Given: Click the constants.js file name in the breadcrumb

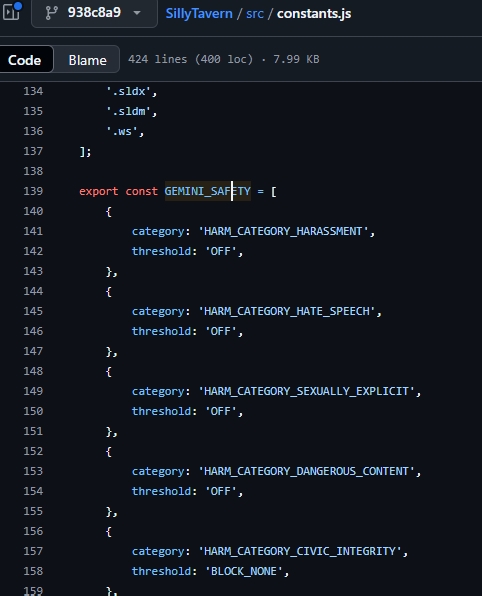Looking at the screenshot, I should [314, 14].
